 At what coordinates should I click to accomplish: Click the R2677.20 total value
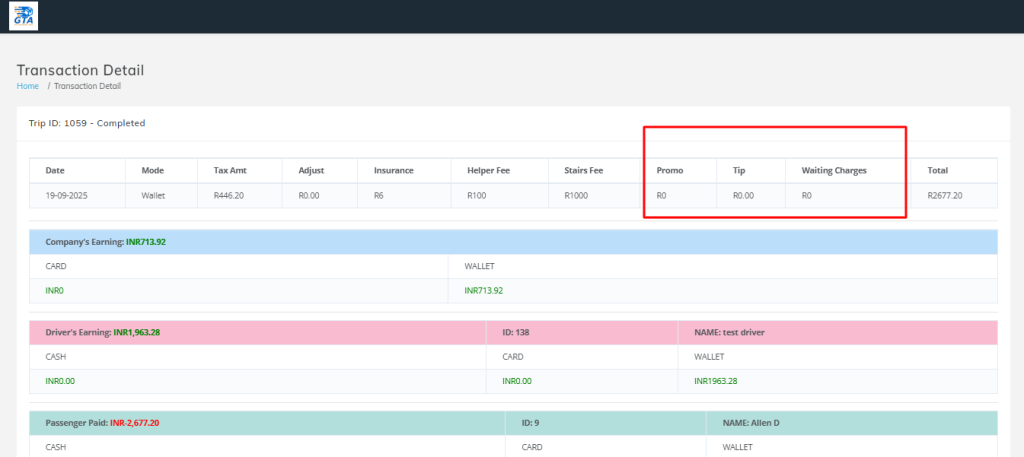944,196
